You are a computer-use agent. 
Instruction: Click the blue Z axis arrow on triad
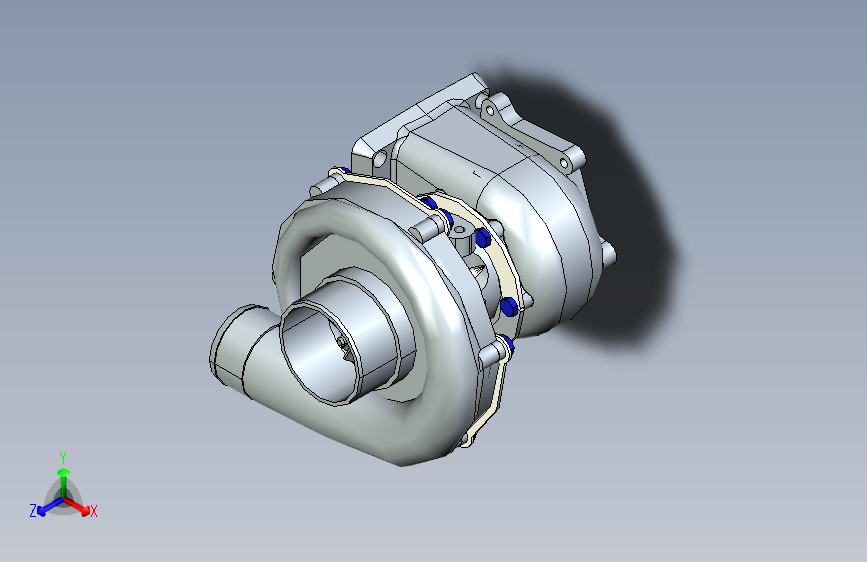point(50,507)
